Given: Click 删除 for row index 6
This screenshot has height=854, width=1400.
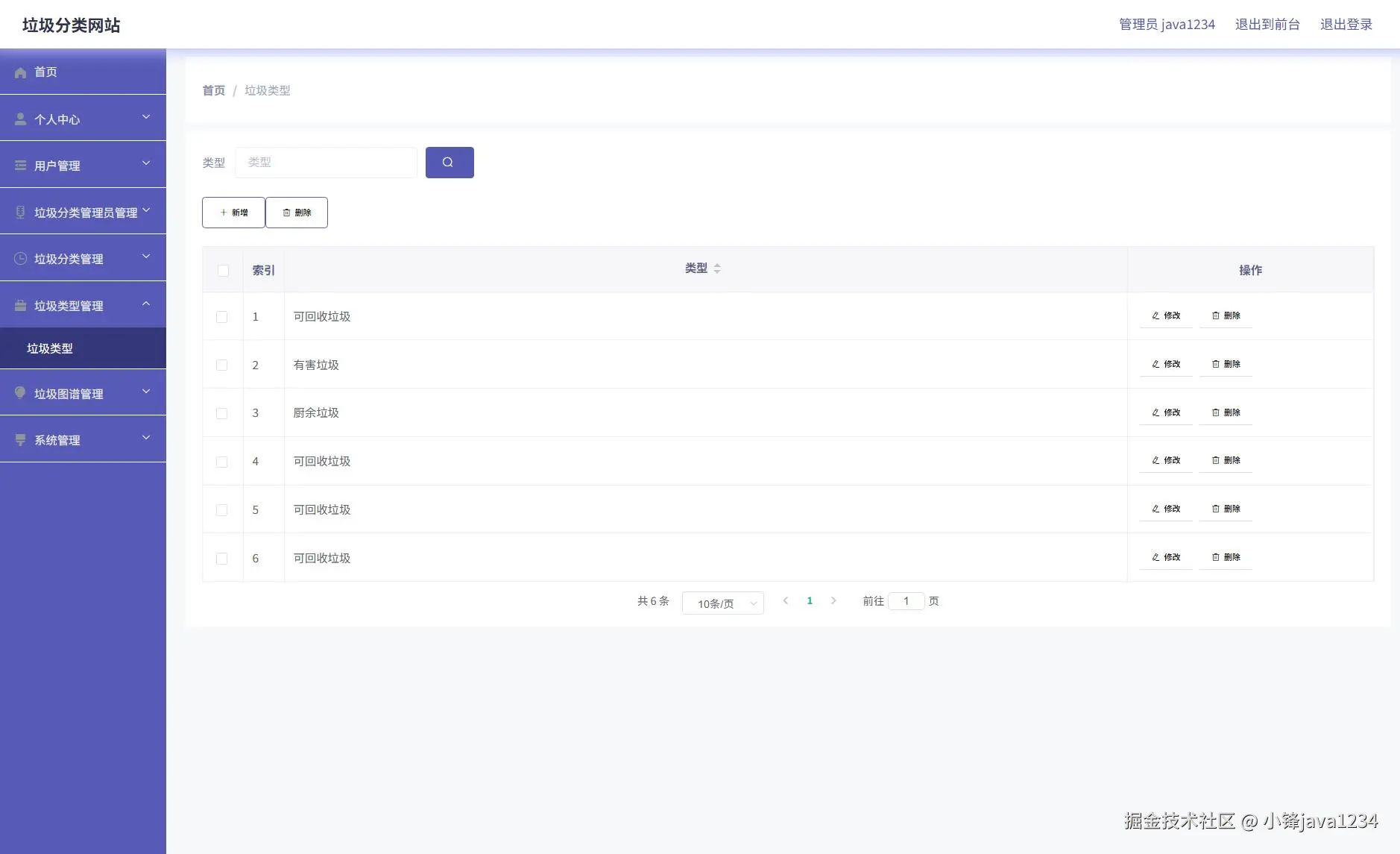Looking at the screenshot, I should tap(1226, 557).
